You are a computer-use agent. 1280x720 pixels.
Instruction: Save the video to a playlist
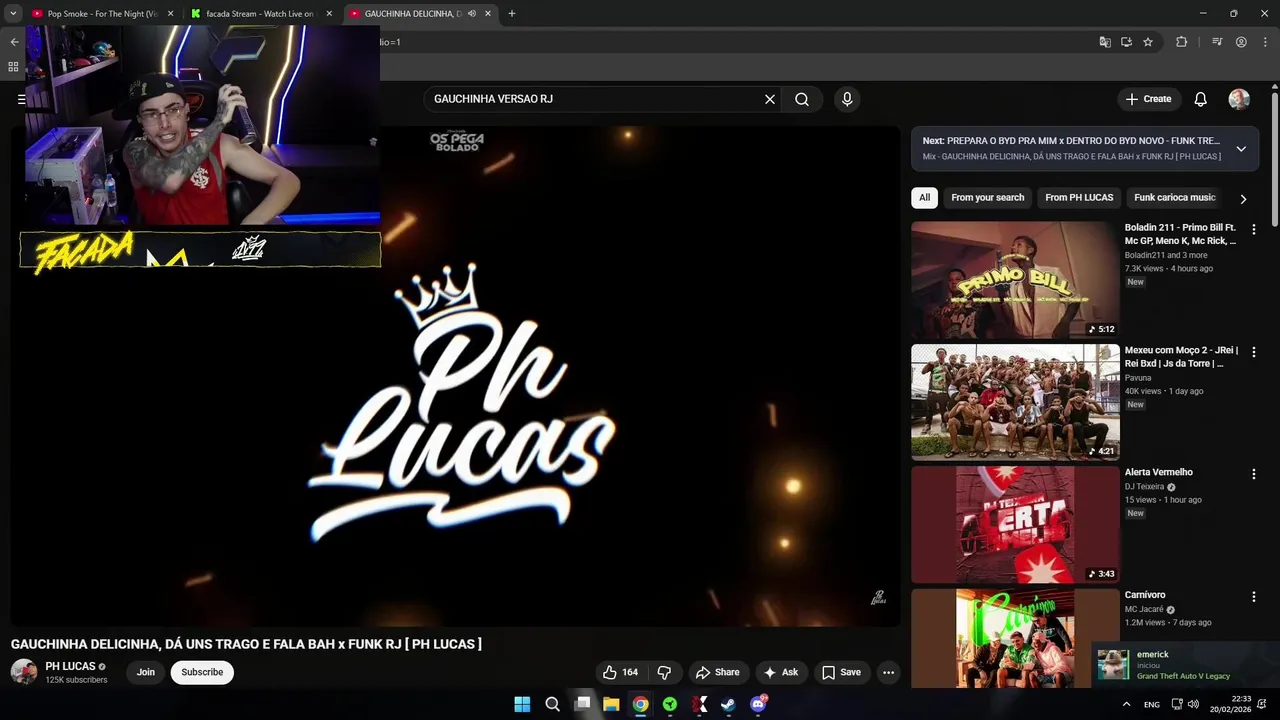point(841,672)
